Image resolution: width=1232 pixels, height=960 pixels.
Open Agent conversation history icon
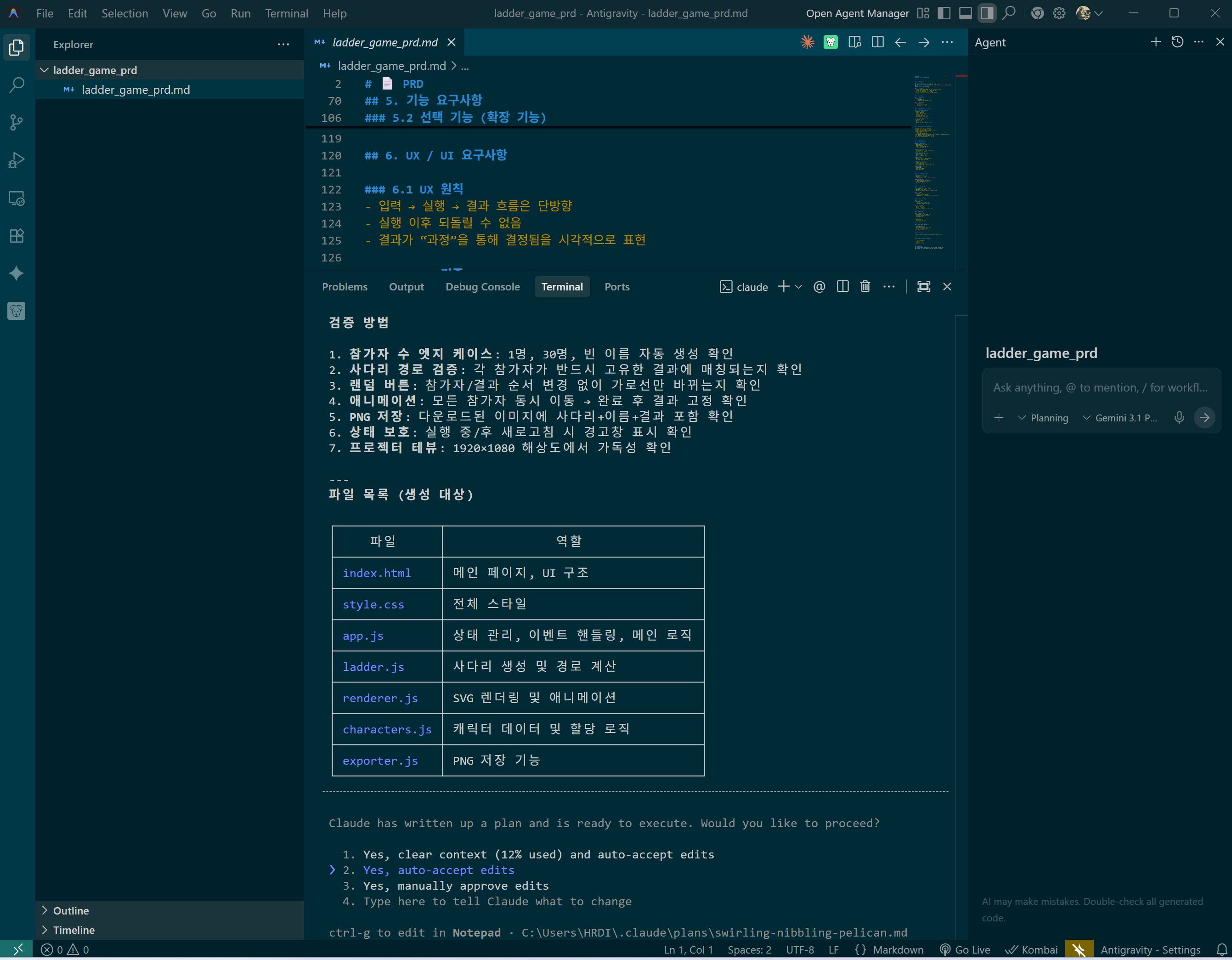1177,42
